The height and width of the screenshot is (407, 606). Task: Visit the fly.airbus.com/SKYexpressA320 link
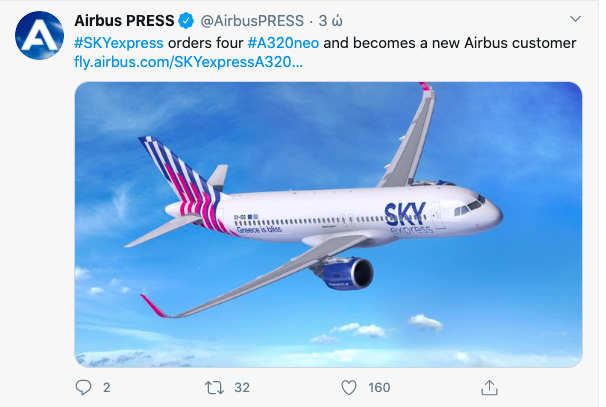click(189, 63)
